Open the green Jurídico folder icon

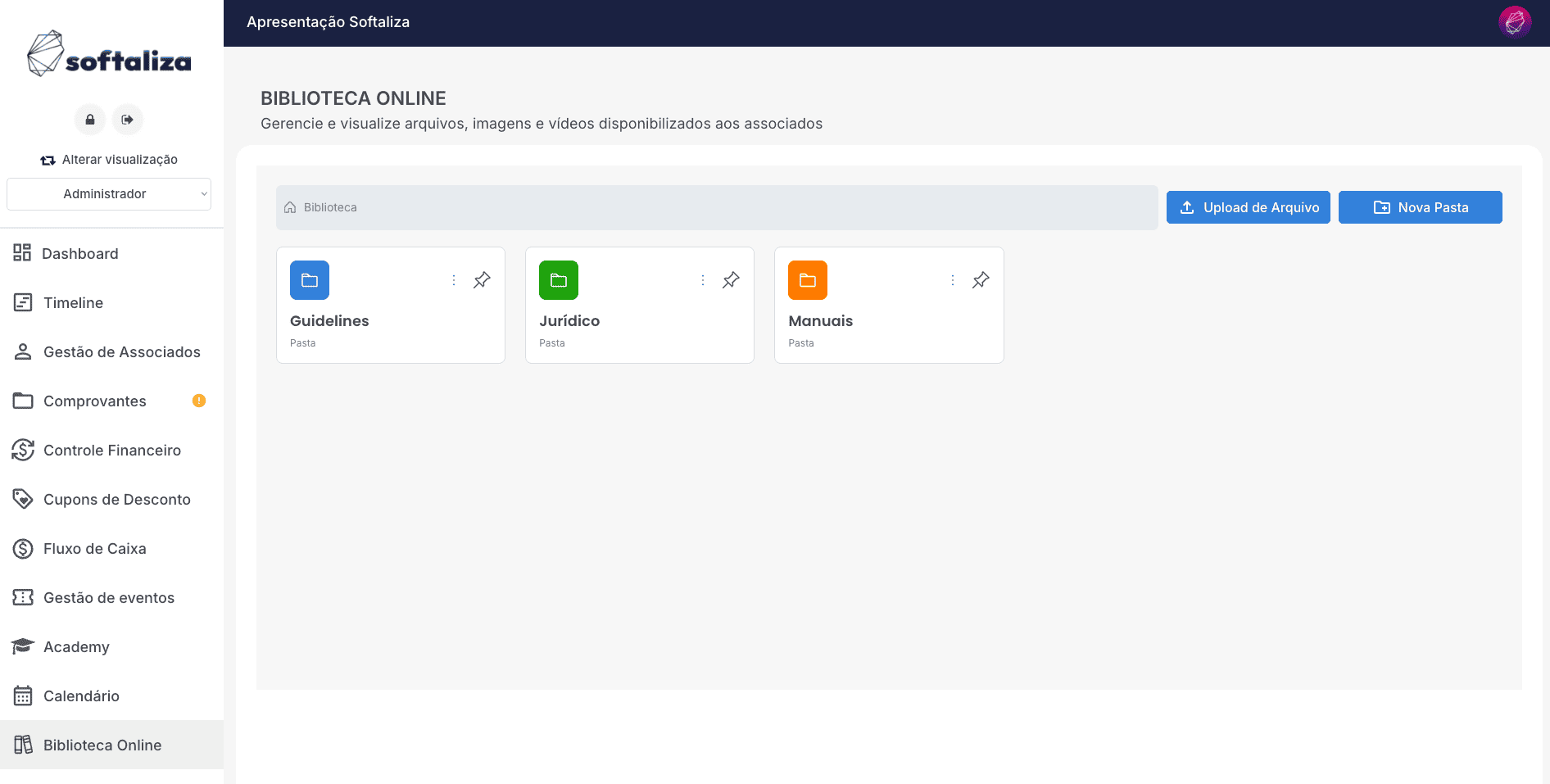(x=559, y=280)
